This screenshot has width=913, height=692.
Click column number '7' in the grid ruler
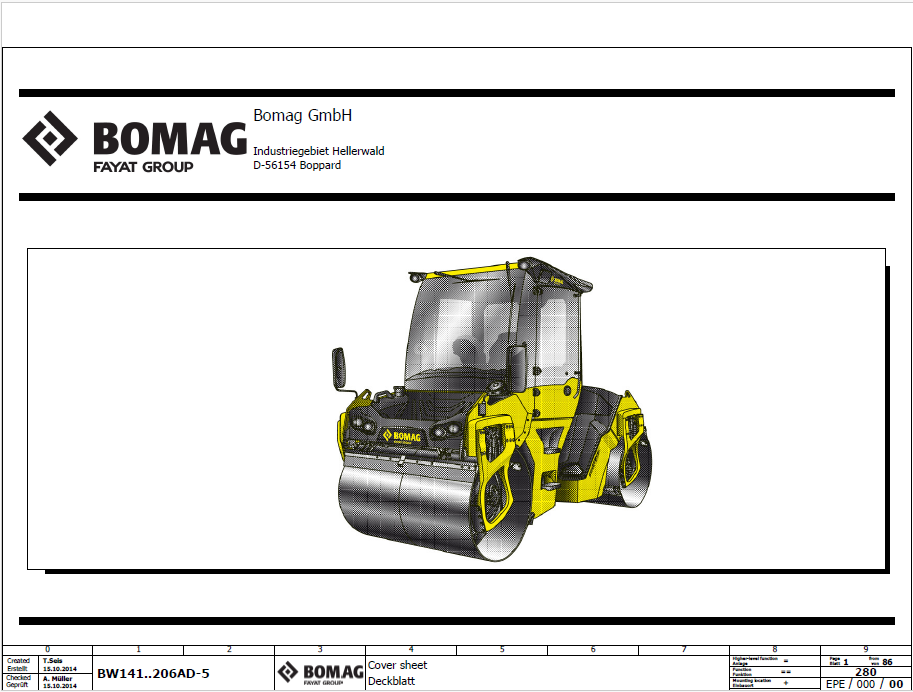(684, 649)
